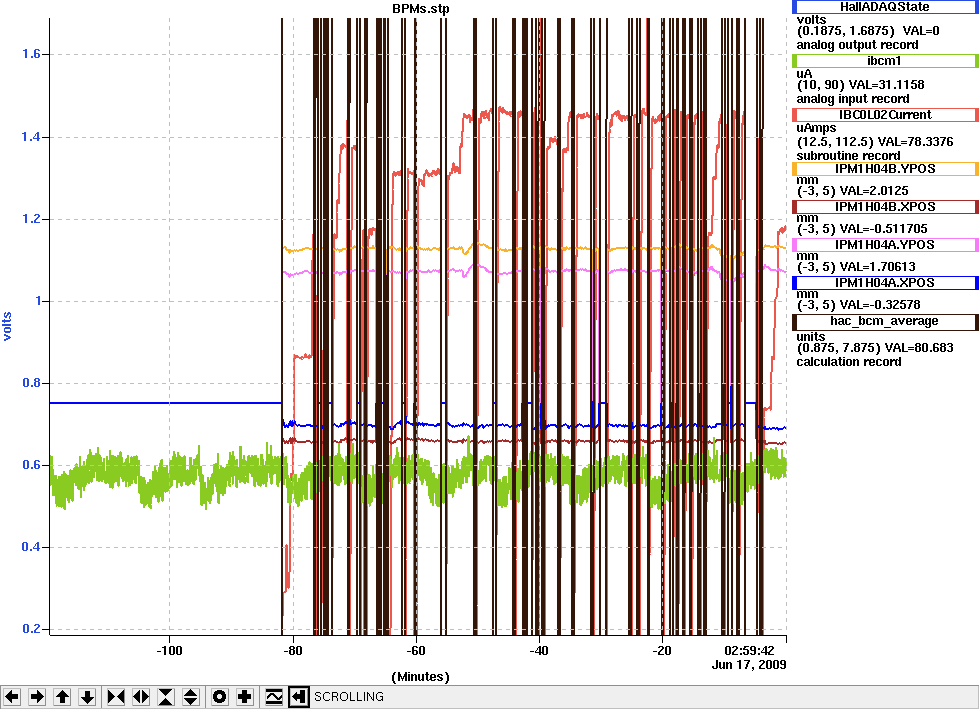Click the waveform graph refresh icon
Screen dimensions: 979x709
click(x=274, y=697)
